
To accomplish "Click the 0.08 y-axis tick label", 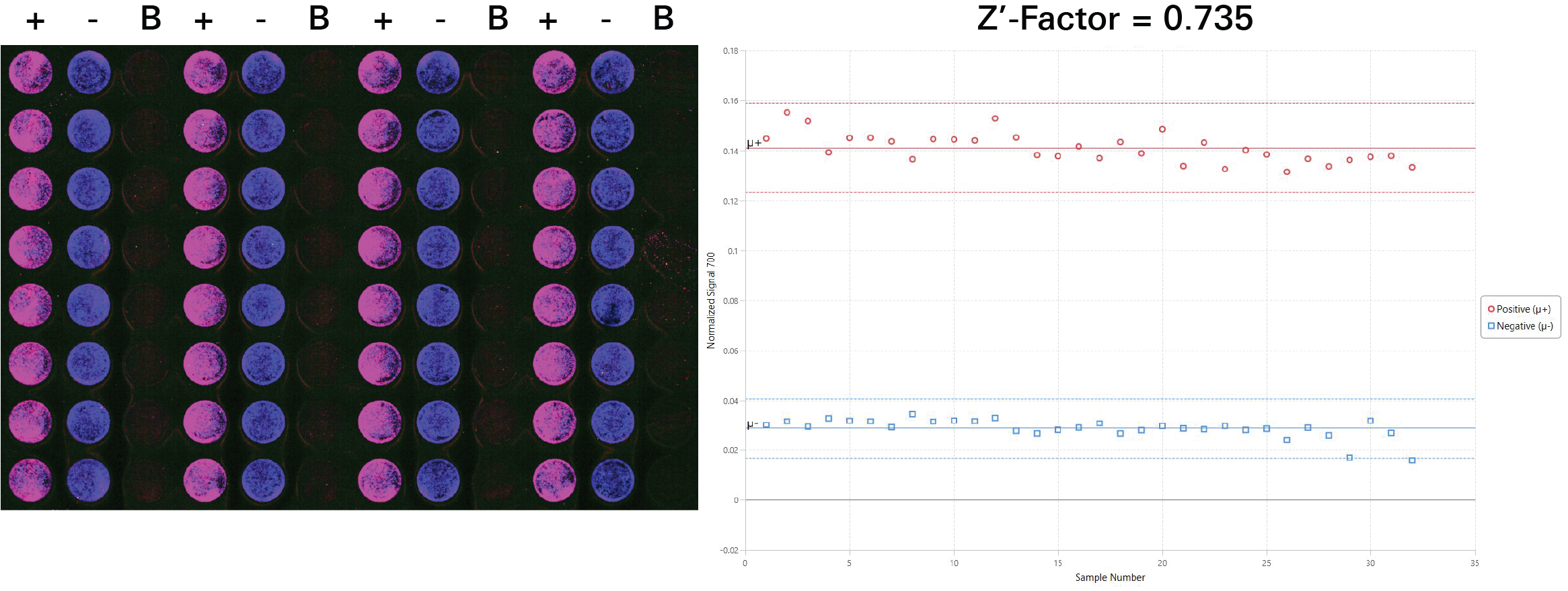I will [731, 301].
